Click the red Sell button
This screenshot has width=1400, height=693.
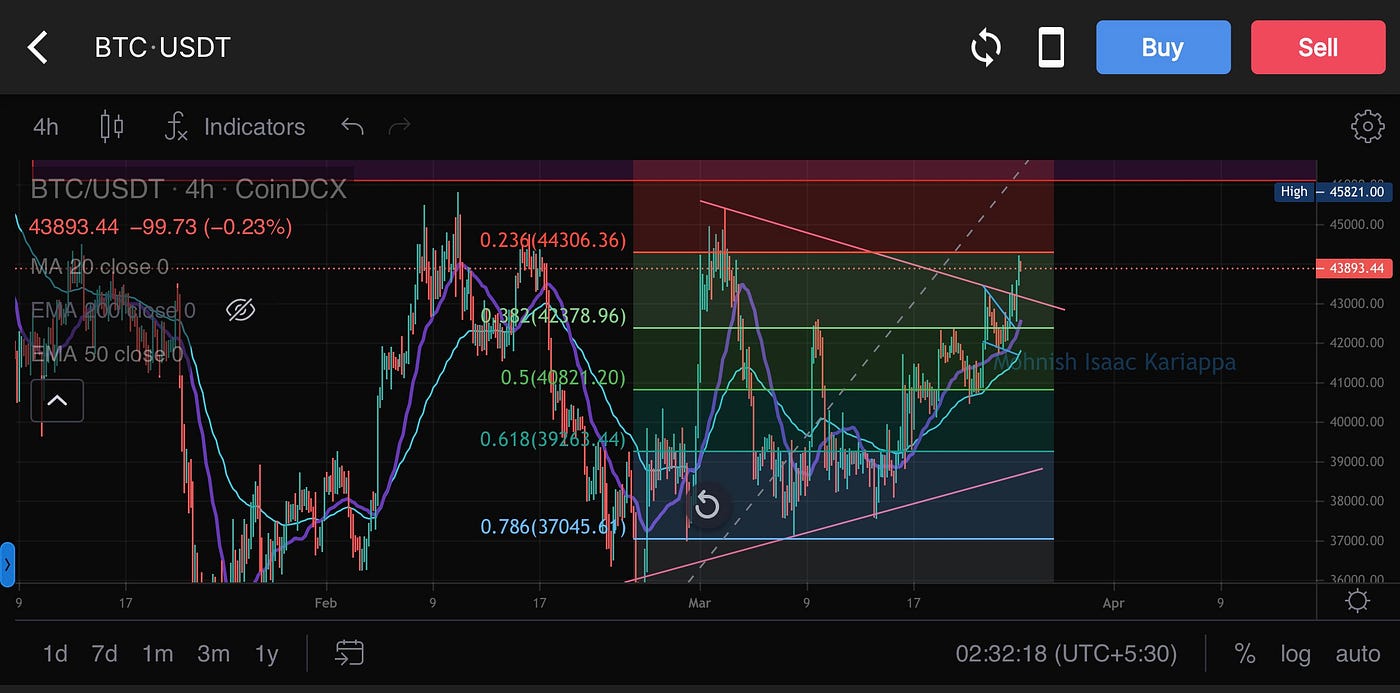[1318, 47]
